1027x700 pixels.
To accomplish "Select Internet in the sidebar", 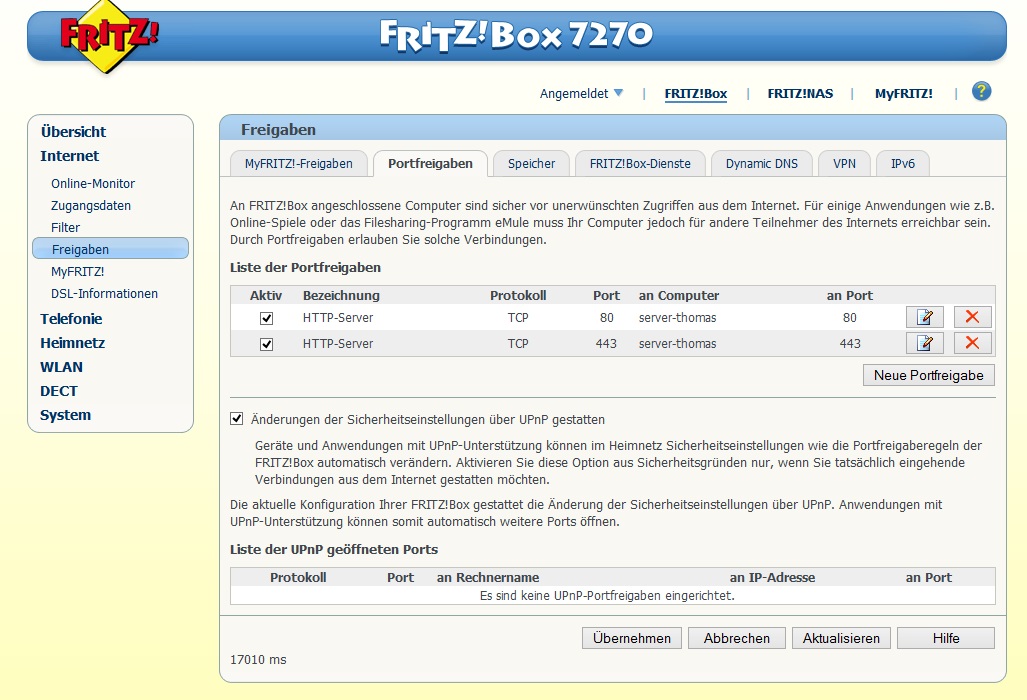I will pos(69,156).
